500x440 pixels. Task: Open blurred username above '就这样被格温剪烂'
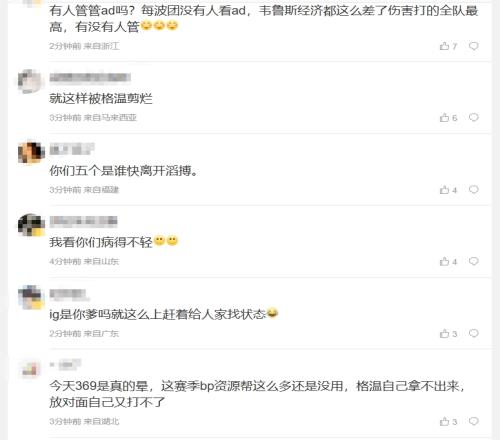[90, 77]
